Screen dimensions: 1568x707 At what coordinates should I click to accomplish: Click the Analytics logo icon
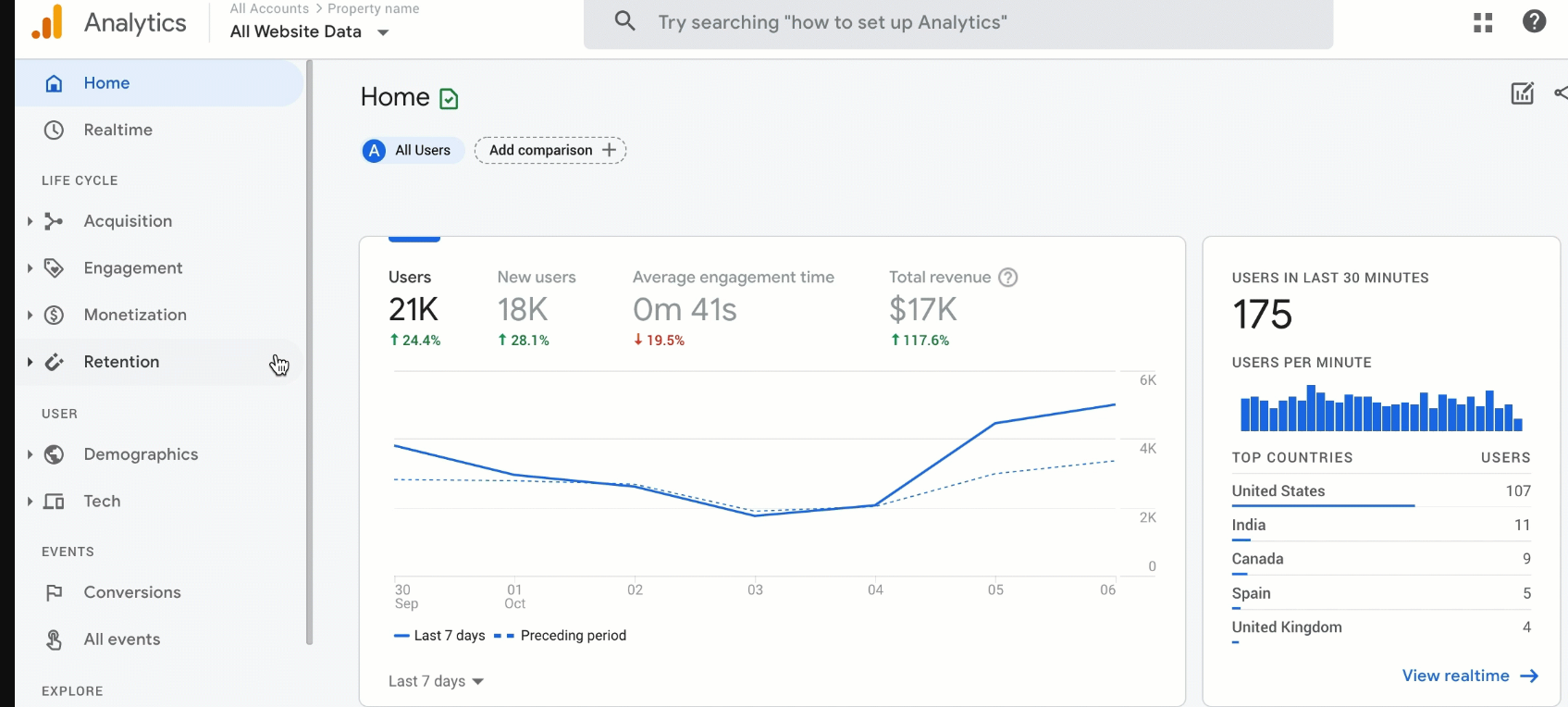click(47, 21)
